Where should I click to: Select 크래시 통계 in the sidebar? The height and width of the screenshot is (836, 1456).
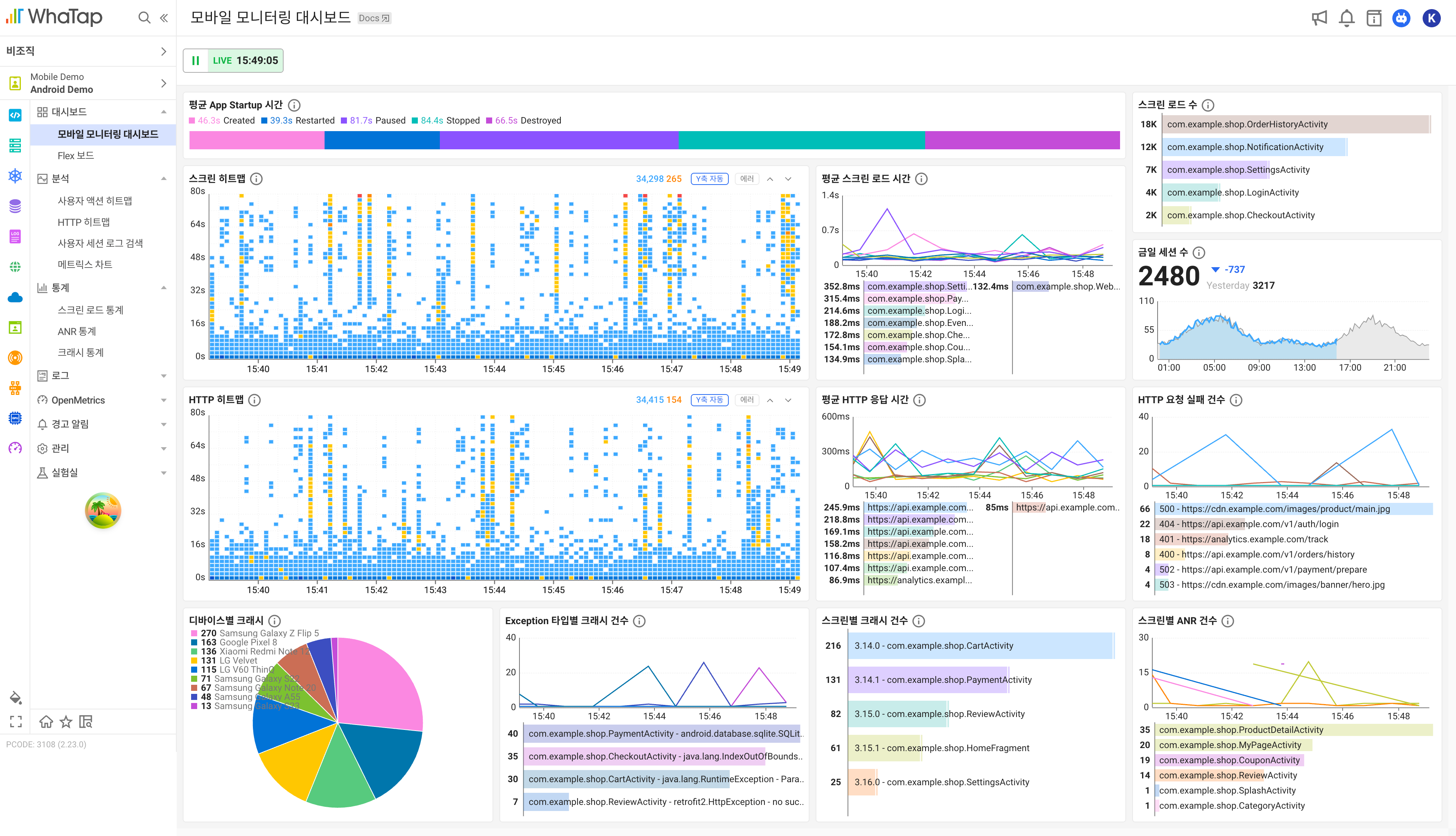(x=80, y=352)
